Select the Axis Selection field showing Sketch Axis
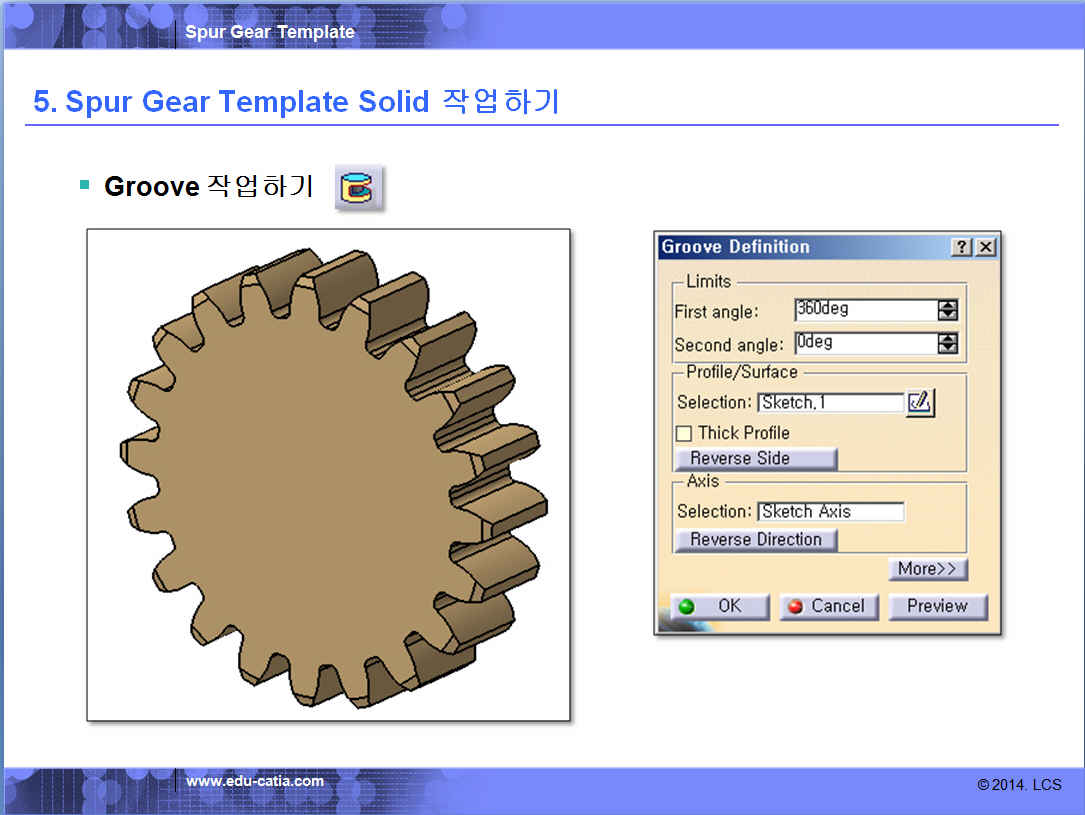Image resolution: width=1085 pixels, height=815 pixels. 830,512
